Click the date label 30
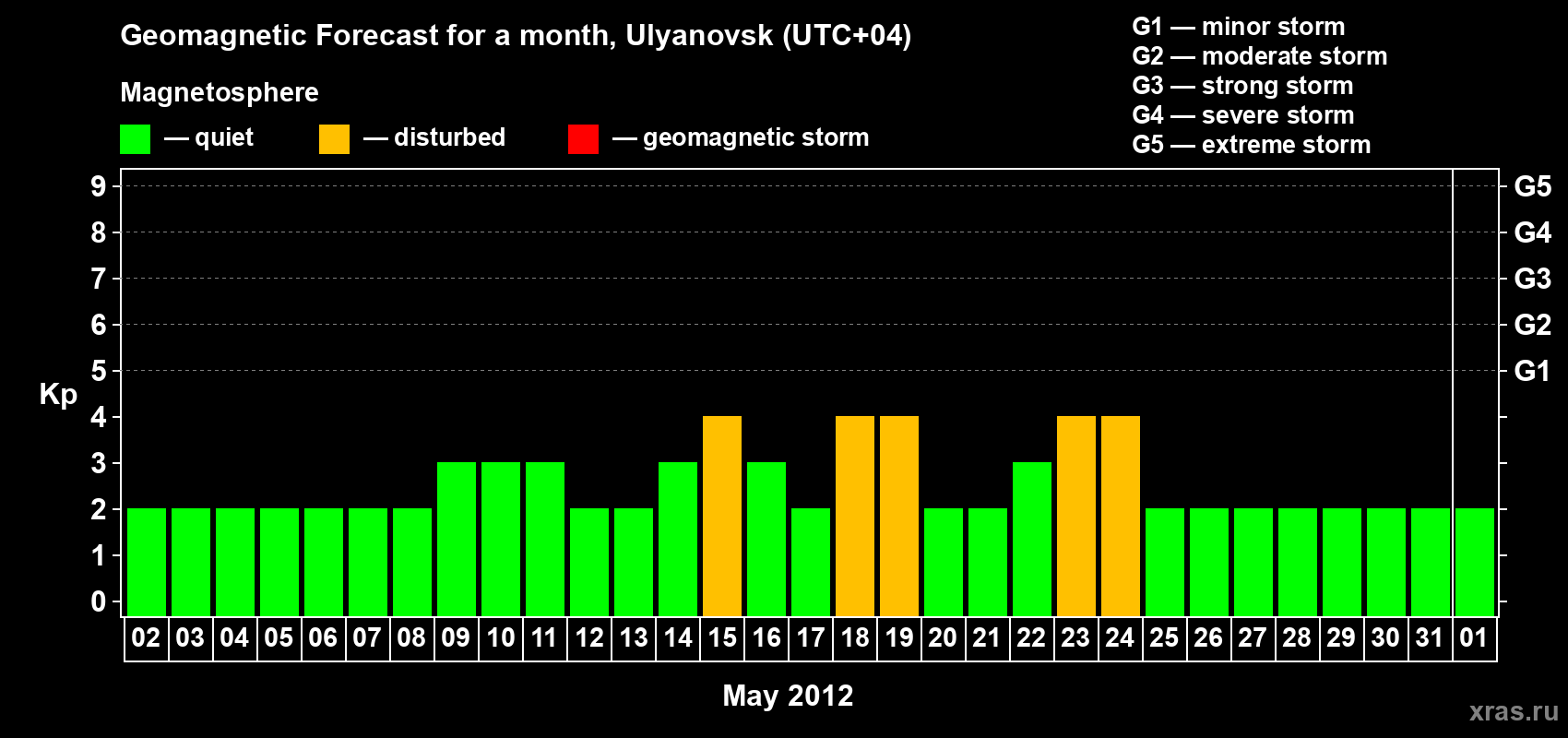 tap(1385, 637)
